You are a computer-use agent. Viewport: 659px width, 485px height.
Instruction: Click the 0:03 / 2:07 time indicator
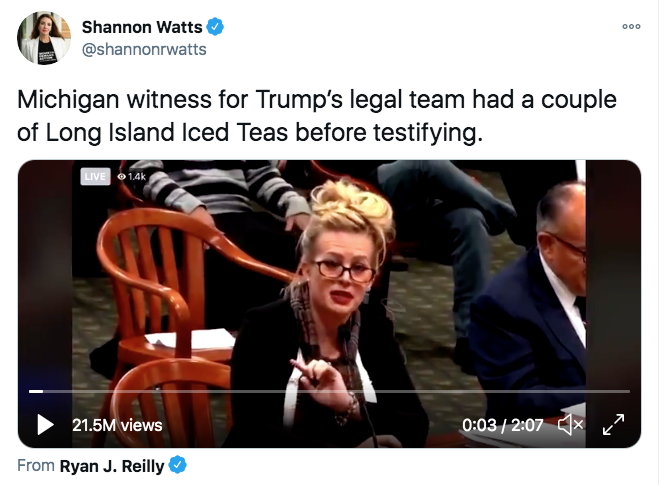coord(503,425)
